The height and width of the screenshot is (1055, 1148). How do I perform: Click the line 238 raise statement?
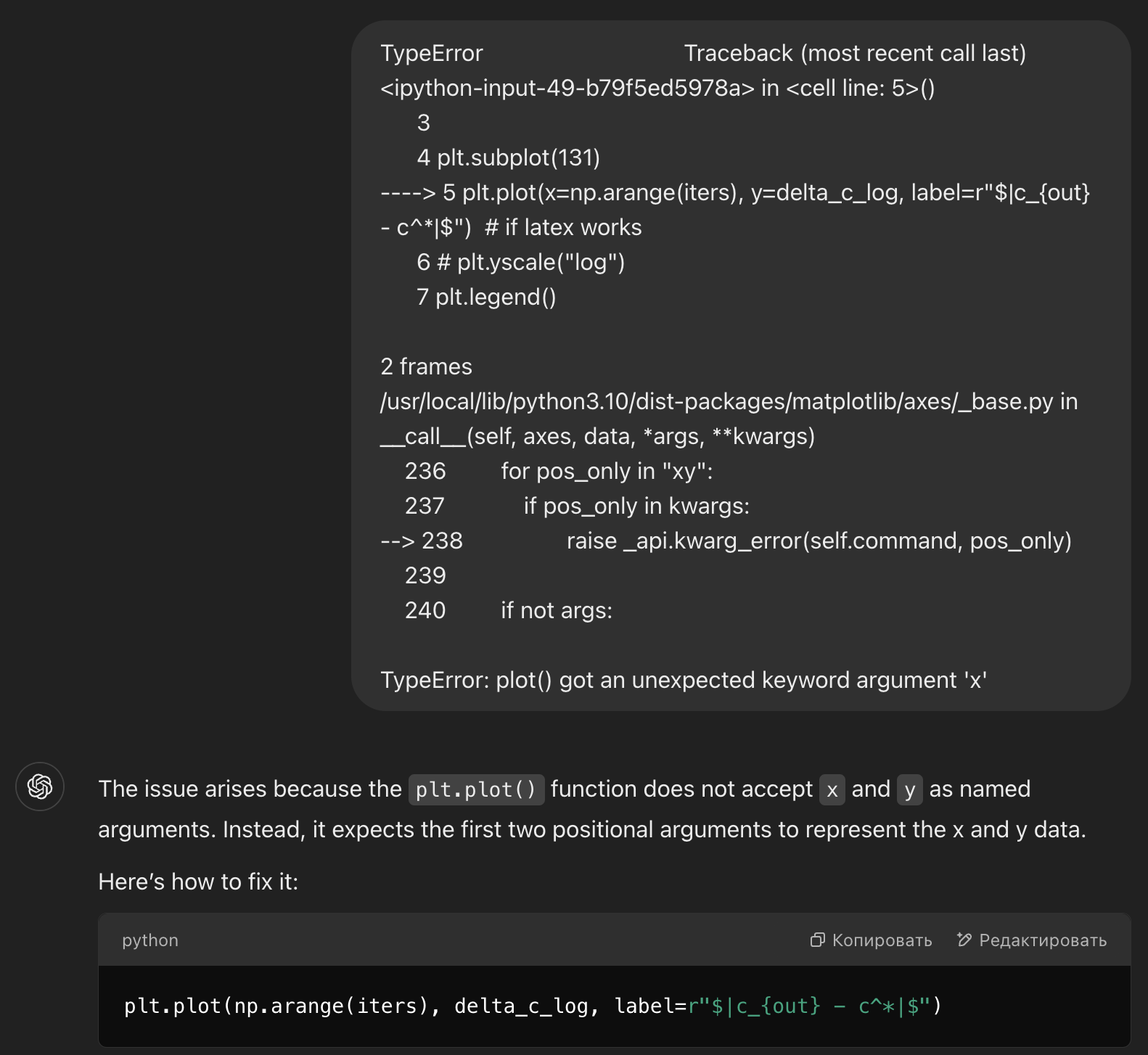point(819,541)
